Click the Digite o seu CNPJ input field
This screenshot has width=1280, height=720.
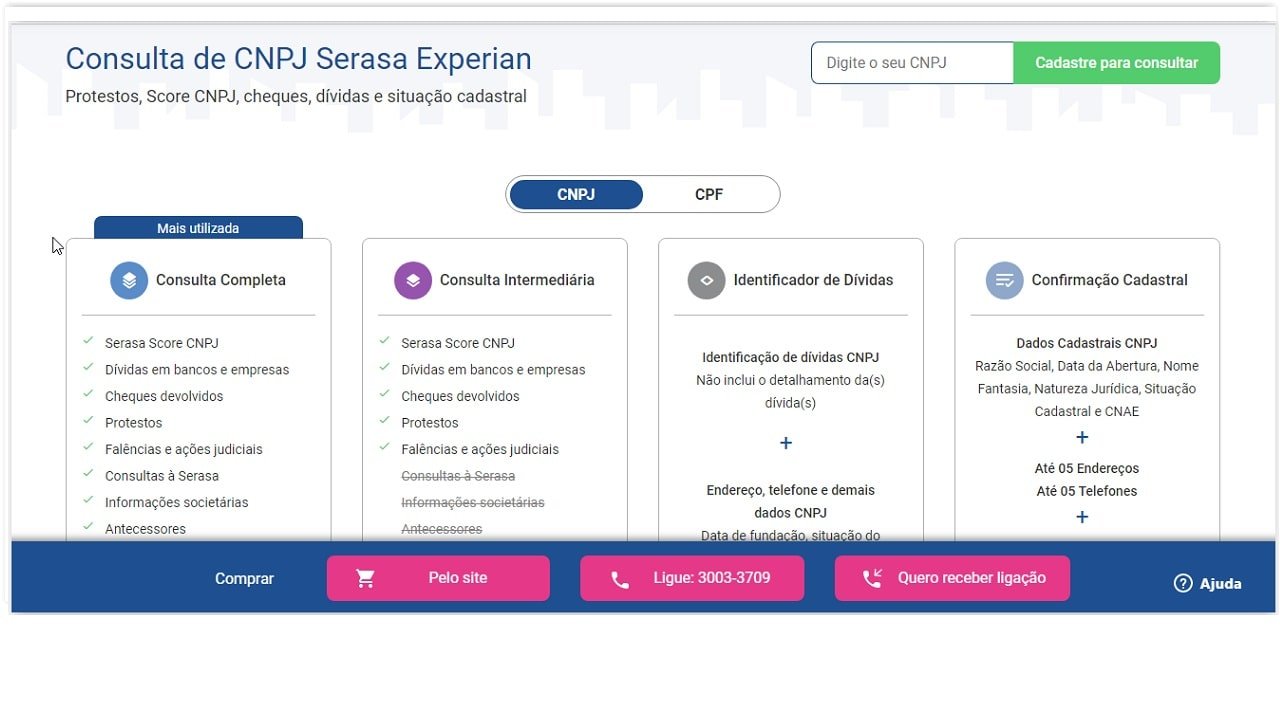click(x=911, y=62)
